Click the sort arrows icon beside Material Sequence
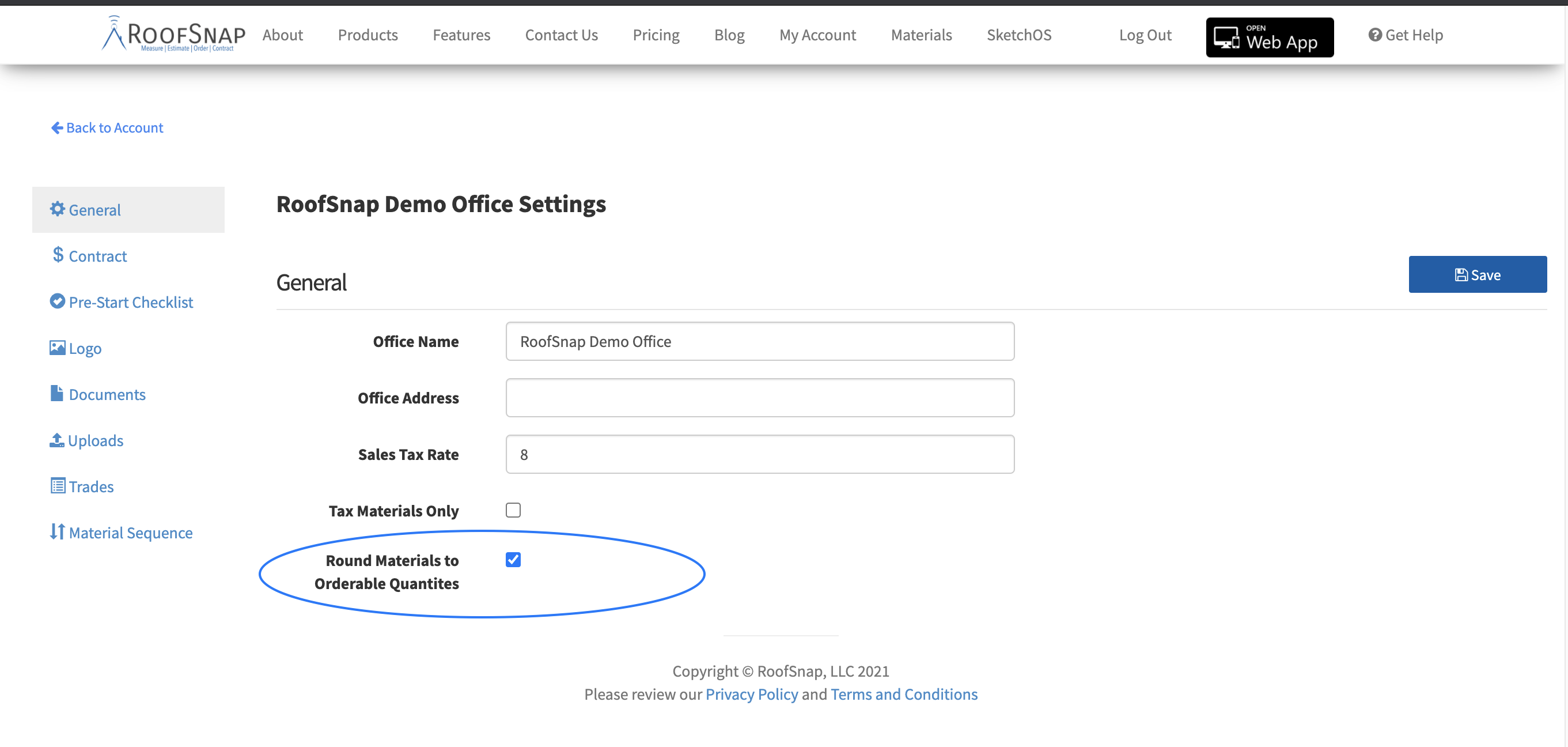The image size is (1568, 747). (x=57, y=532)
